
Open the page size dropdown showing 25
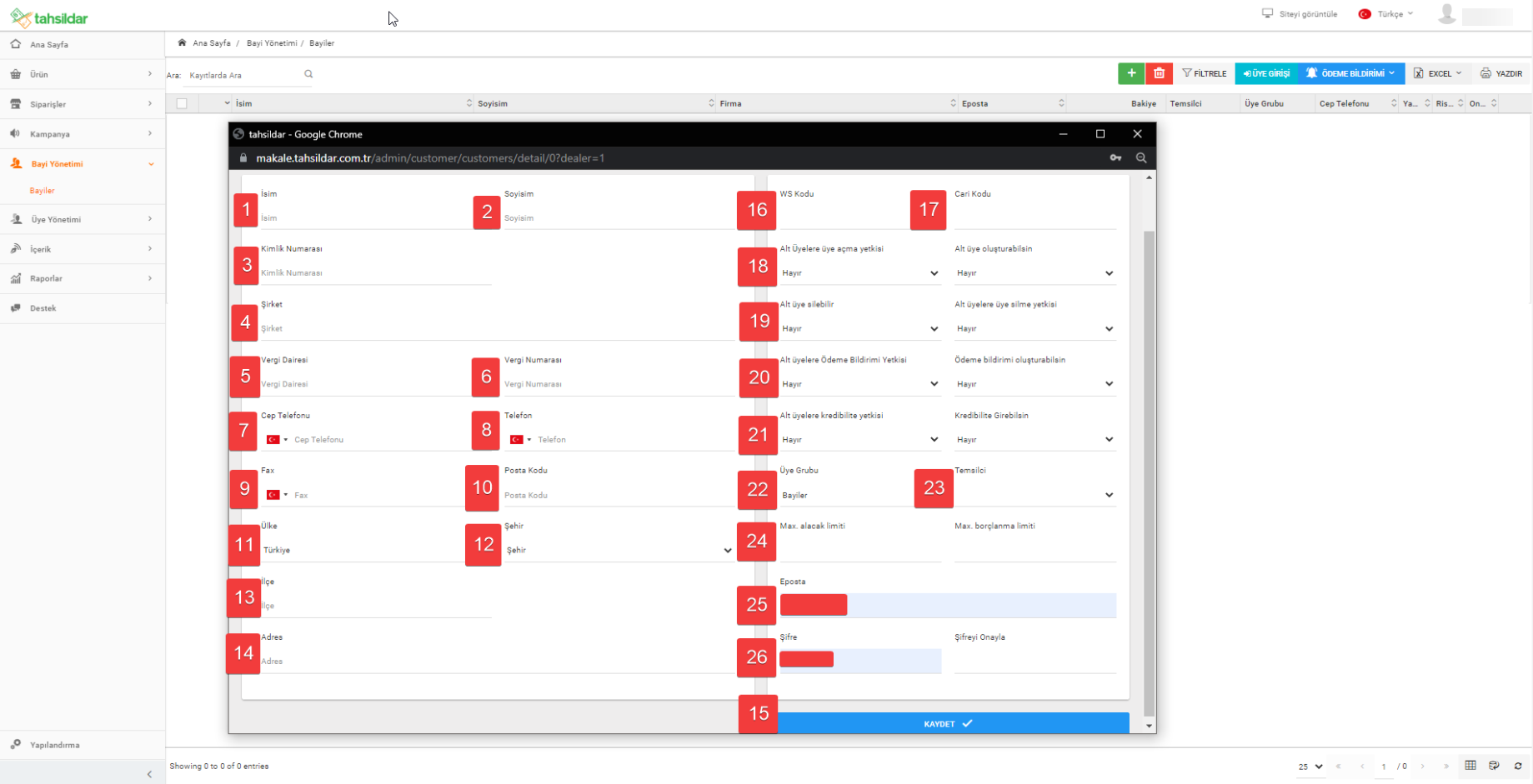1310,767
